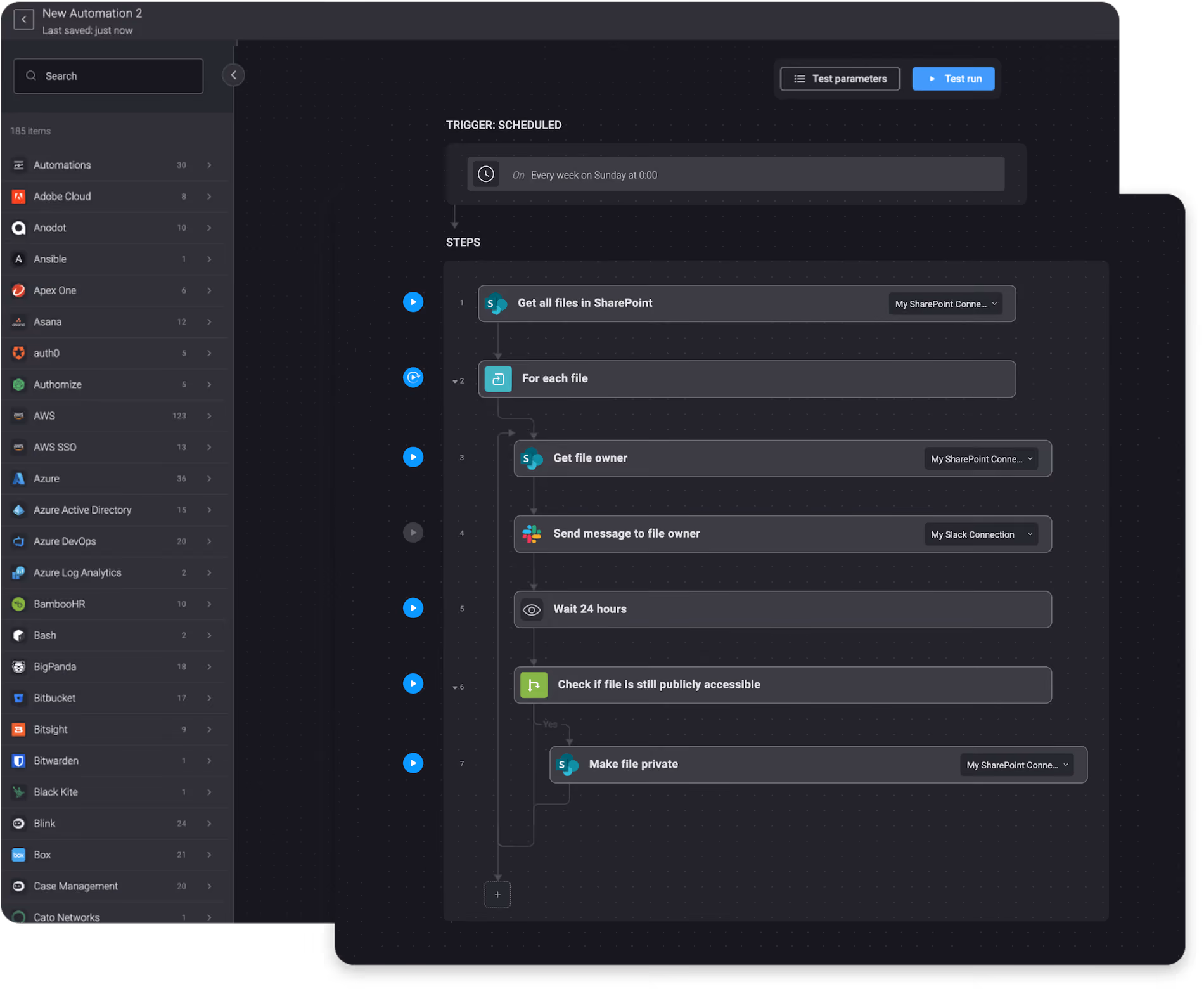Select the For each file step

746,379
